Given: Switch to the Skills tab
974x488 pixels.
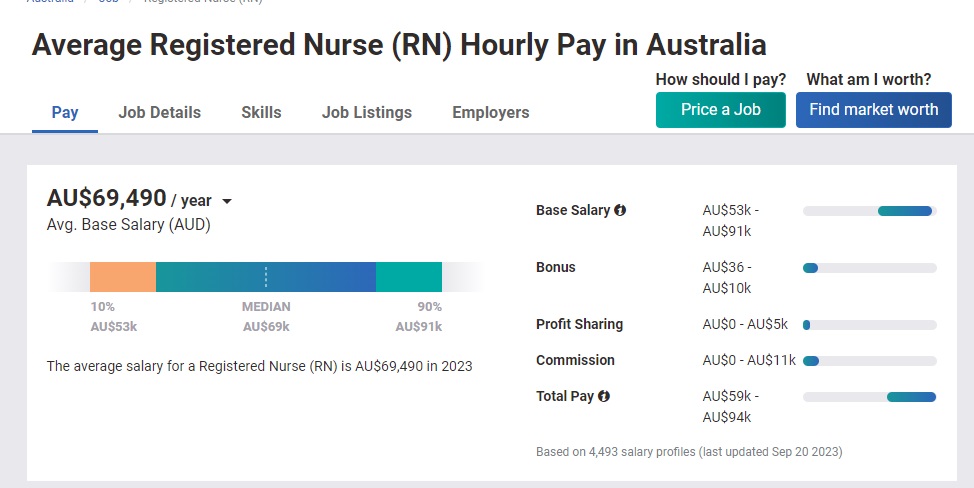Looking at the screenshot, I should [262, 112].
